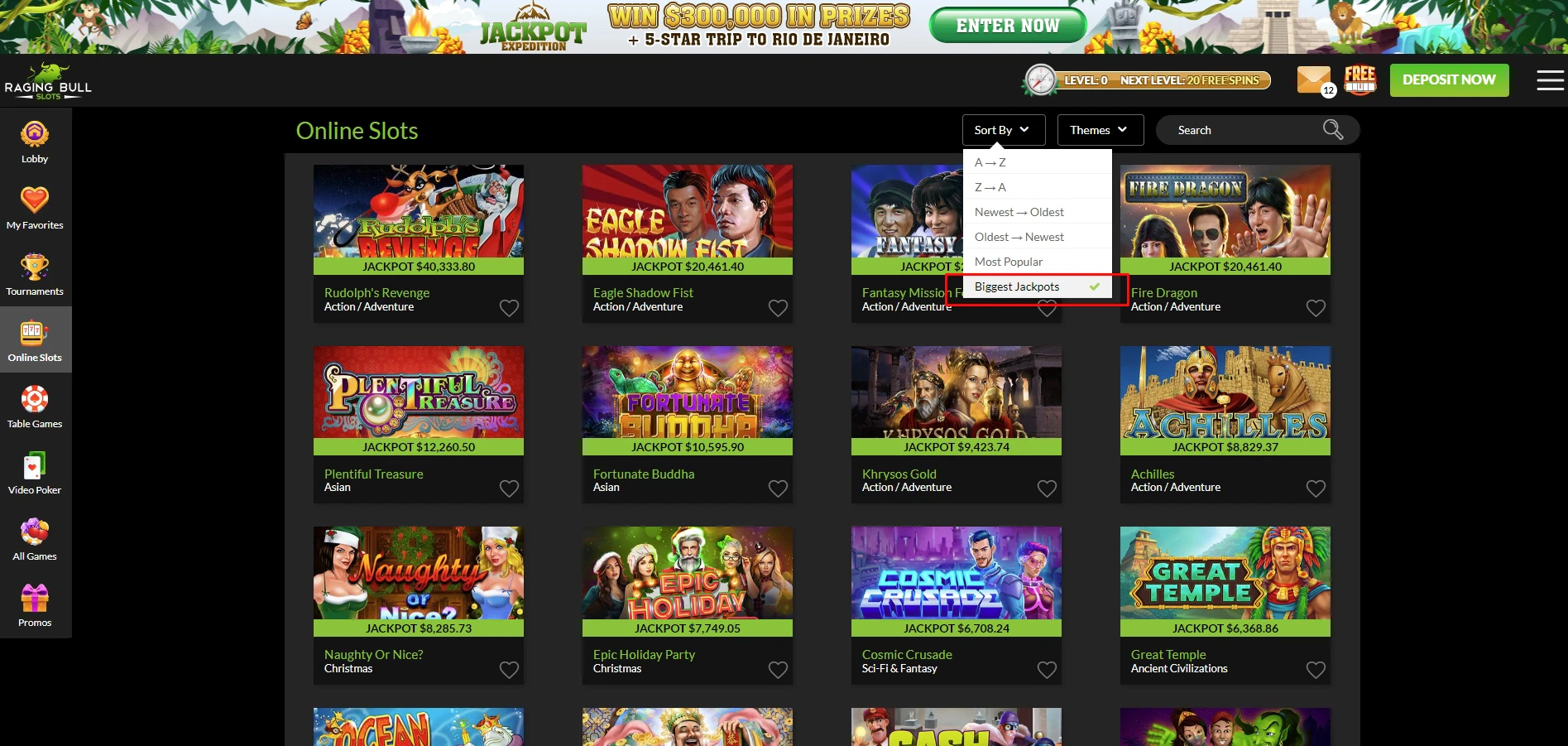Open Fortunate Buddha title link
Viewport: 1568px width, 746px height.
pyautogui.click(x=644, y=474)
